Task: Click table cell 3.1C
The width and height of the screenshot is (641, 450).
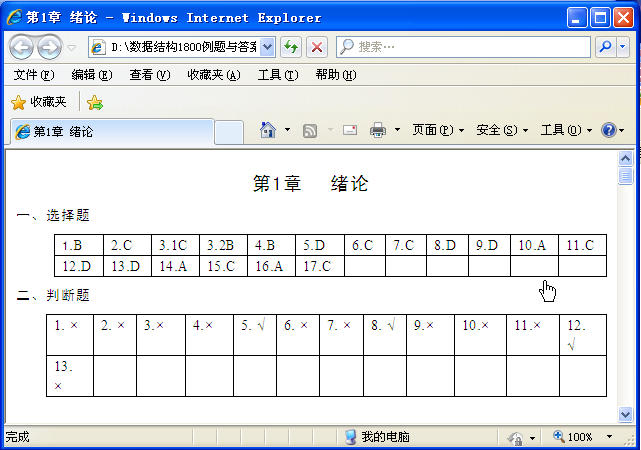Action: pyautogui.click(x=175, y=245)
